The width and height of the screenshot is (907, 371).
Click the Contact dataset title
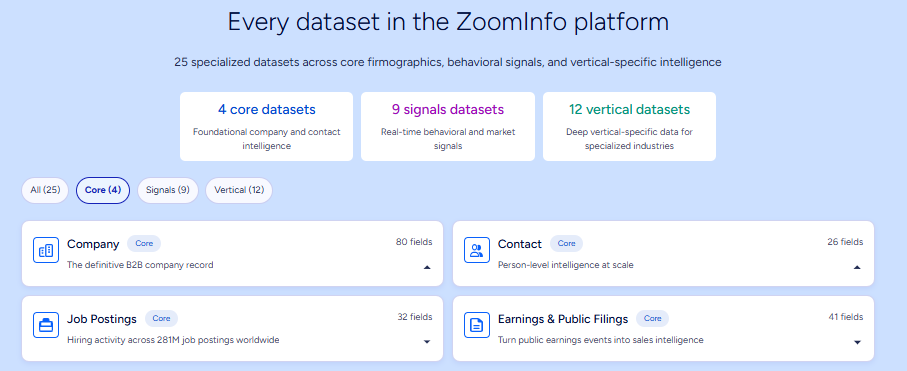520,244
